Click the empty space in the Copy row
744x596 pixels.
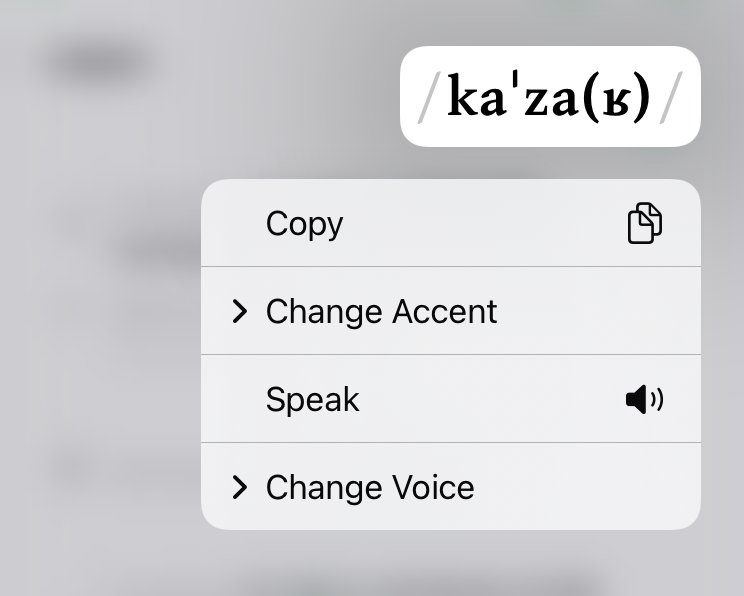click(484, 223)
